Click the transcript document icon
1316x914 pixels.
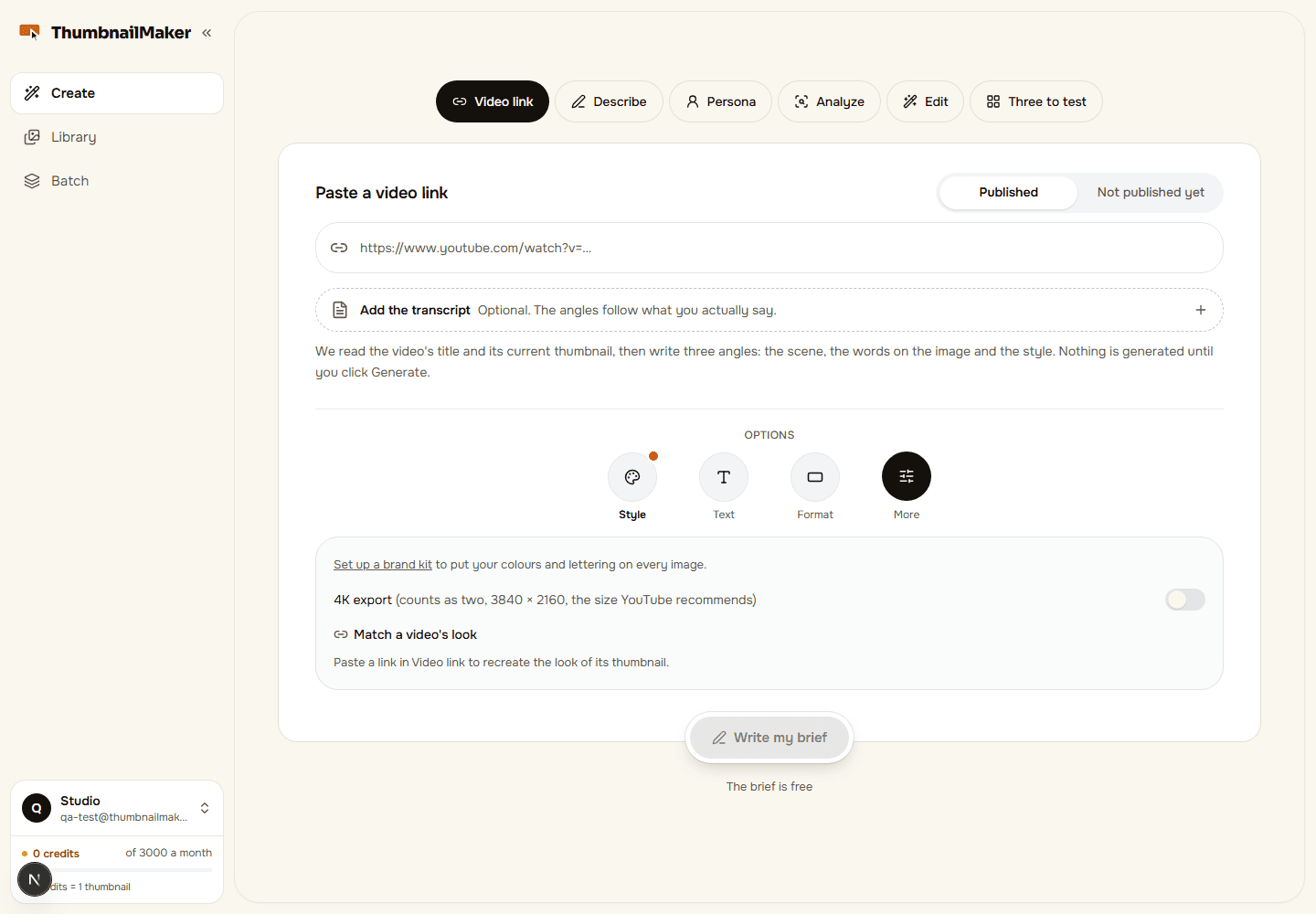340,310
